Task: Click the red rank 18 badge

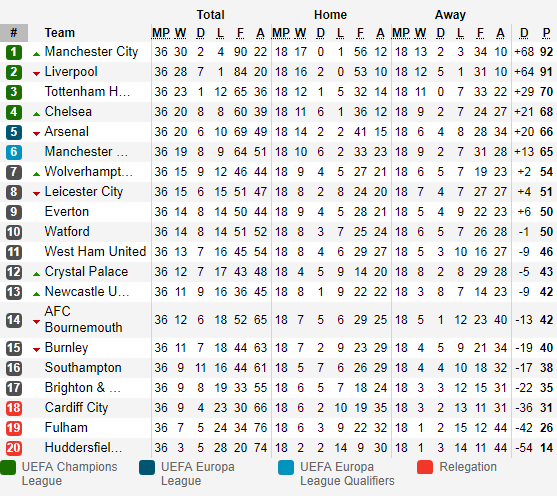Action: [14, 408]
